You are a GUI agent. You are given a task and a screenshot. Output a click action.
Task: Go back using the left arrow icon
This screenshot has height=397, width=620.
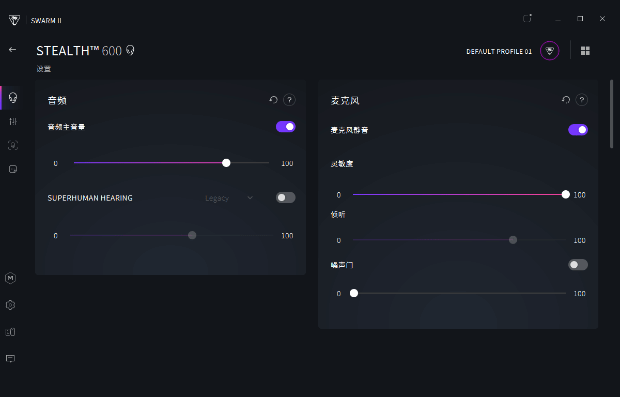13,50
